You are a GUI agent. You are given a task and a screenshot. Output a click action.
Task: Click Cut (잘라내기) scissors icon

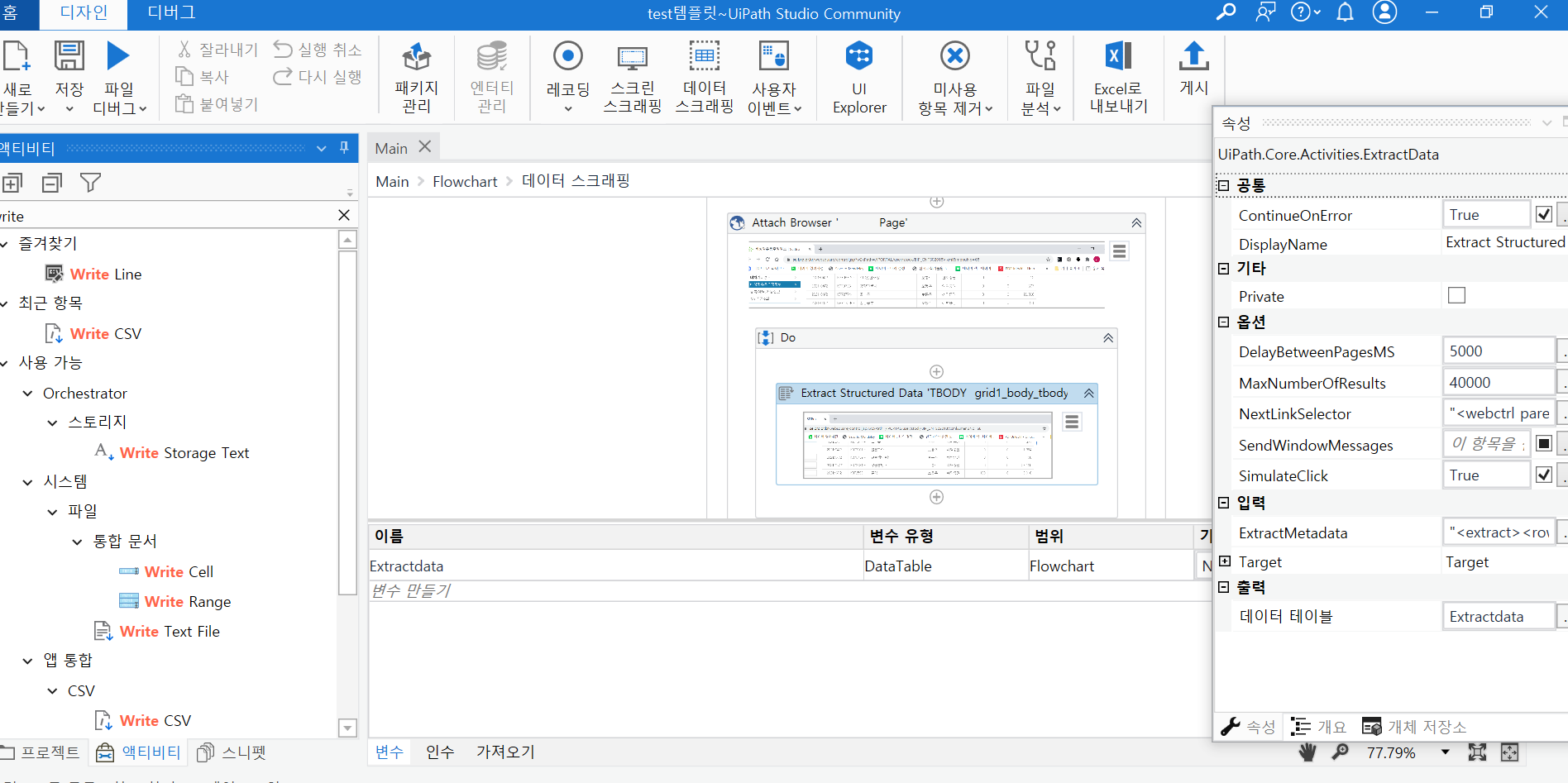pos(184,50)
